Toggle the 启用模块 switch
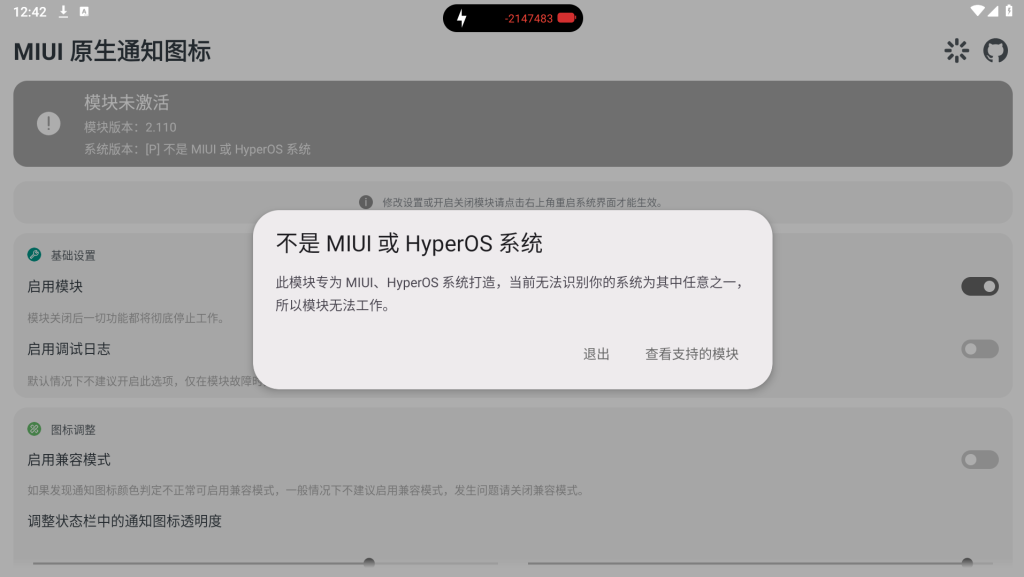The height and width of the screenshot is (577, 1024). coord(979,287)
